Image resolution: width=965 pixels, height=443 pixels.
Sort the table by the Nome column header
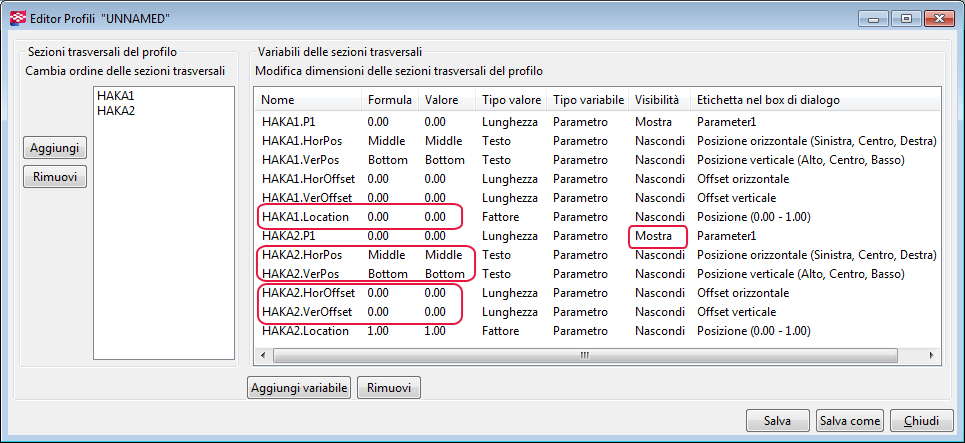point(279,100)
